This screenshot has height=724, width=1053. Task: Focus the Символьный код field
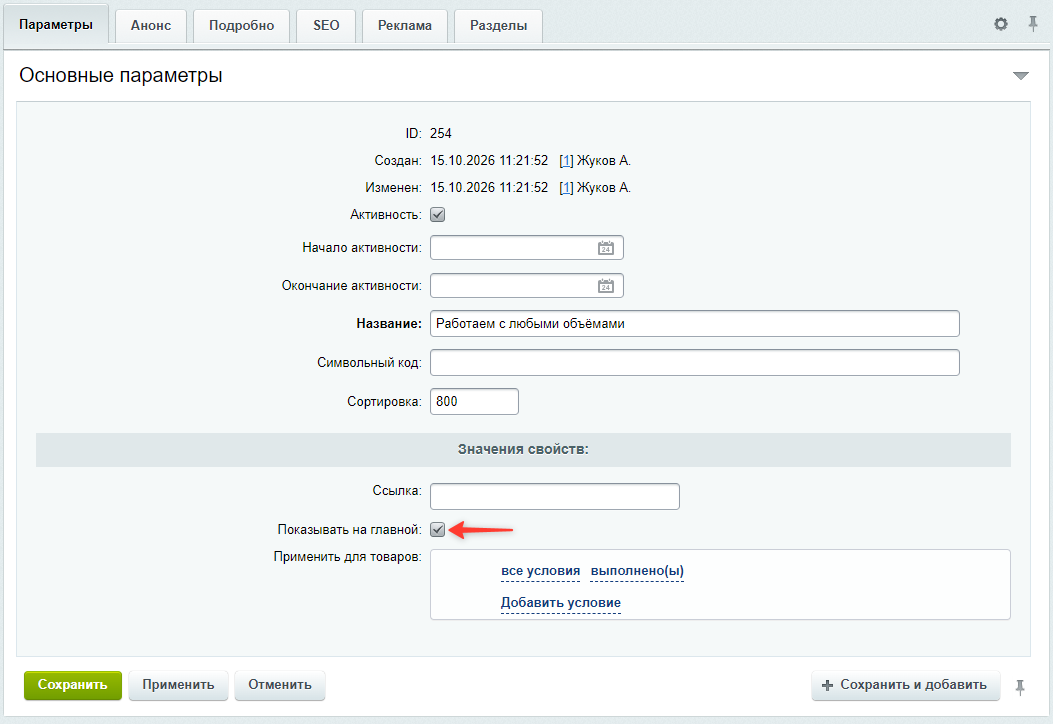(694, 363)
